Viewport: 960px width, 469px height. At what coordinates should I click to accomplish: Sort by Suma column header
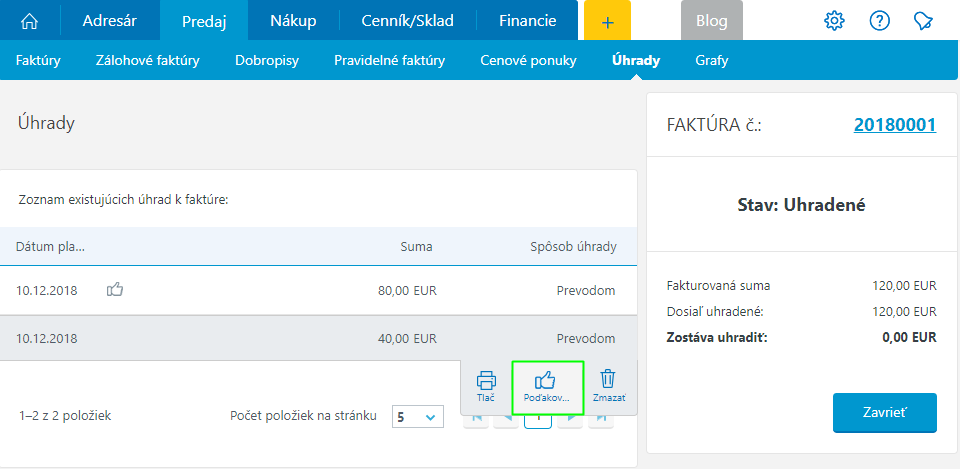tap(416, 247)
